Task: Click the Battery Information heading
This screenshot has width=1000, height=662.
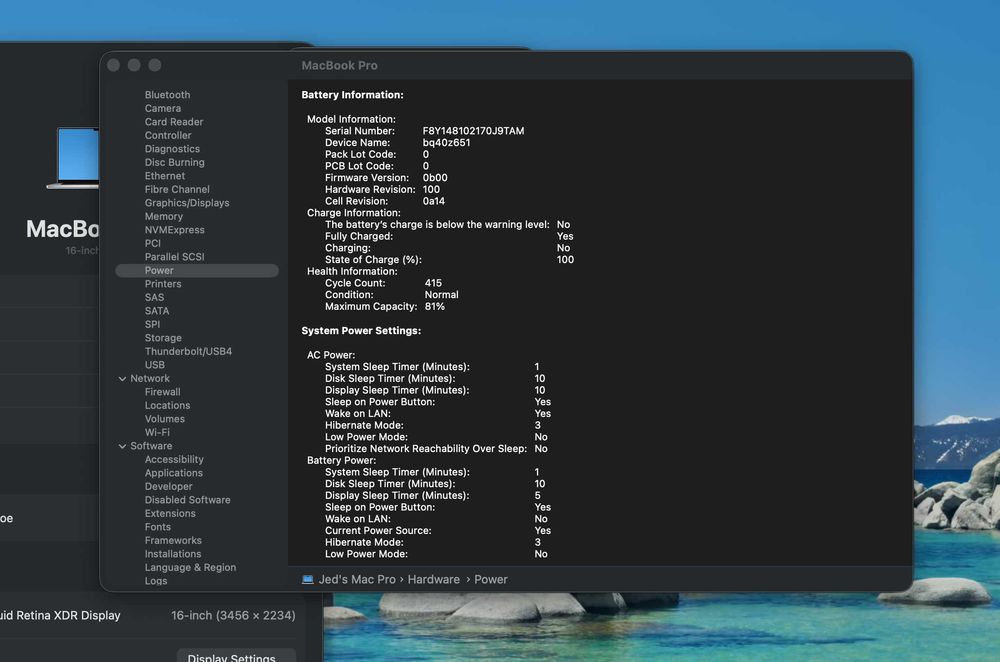Action: coord(352,95)
